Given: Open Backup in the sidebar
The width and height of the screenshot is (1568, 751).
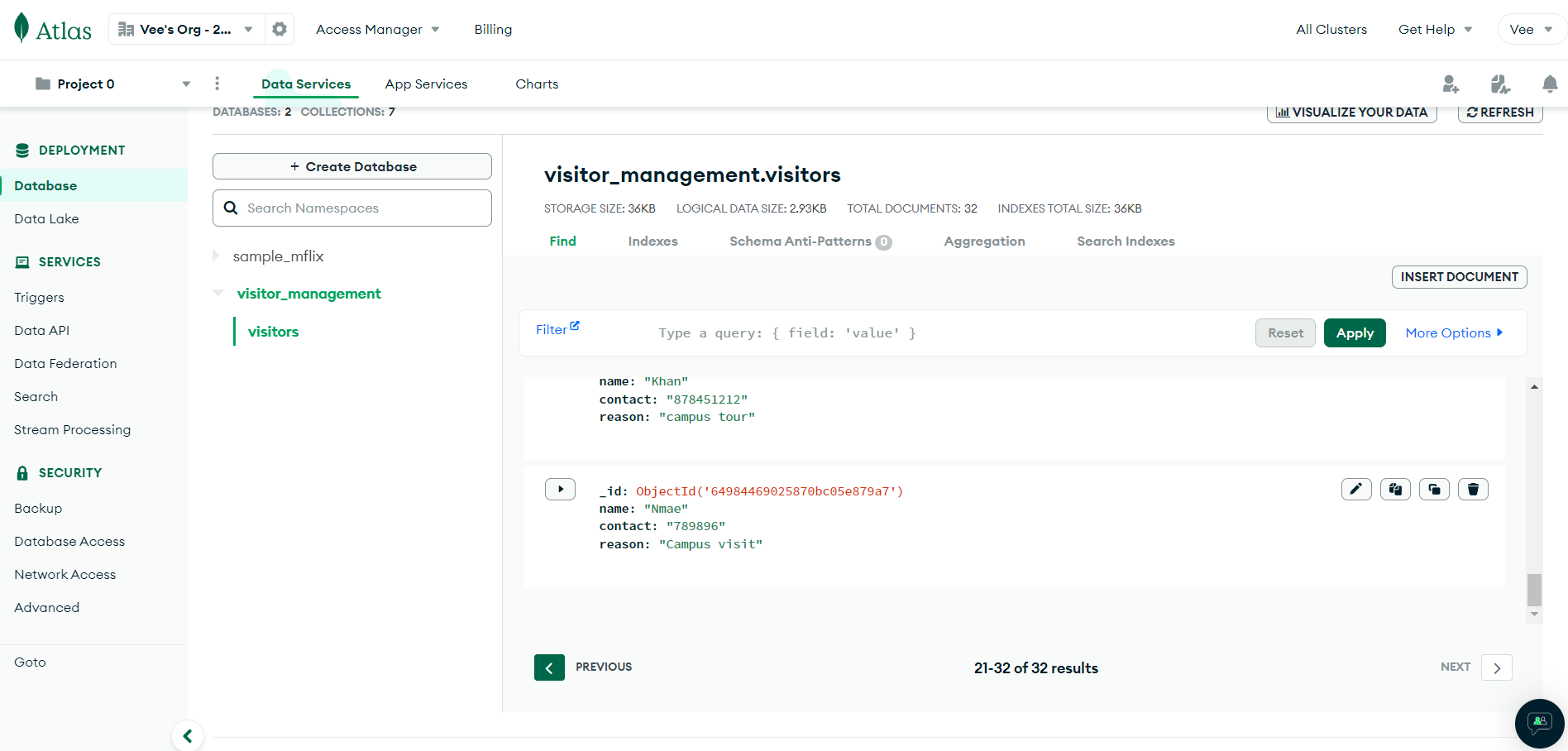Looking at the screenshot, I should tap(38, 508).
